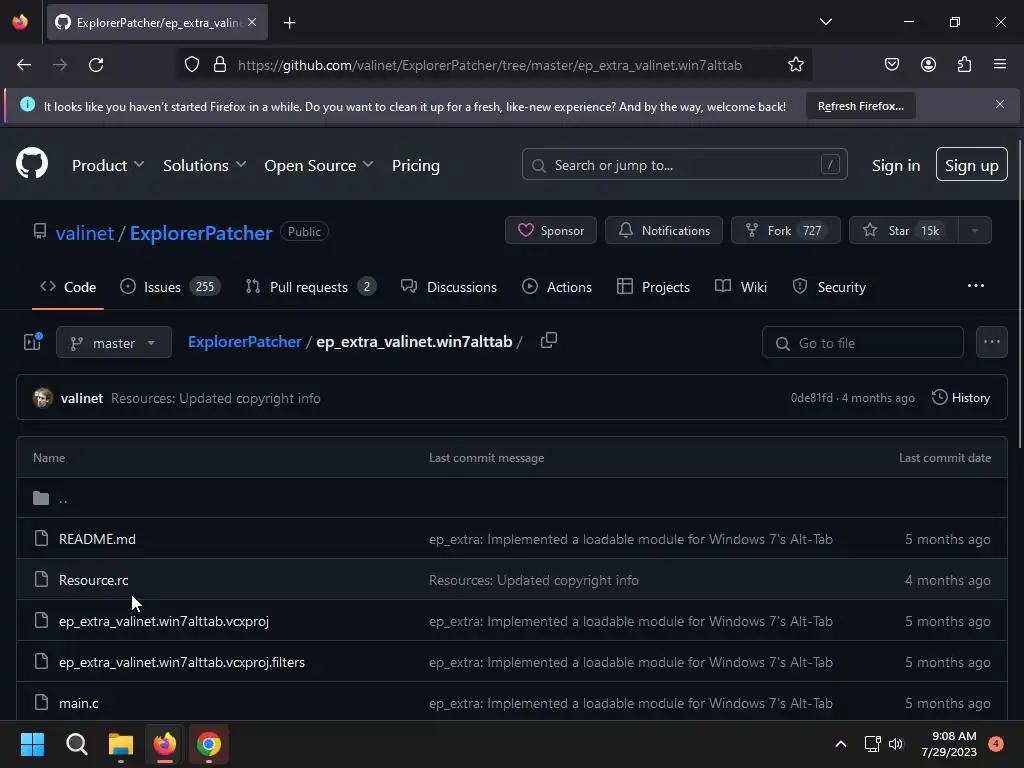Click padlock site security icon

pos(220,65)
